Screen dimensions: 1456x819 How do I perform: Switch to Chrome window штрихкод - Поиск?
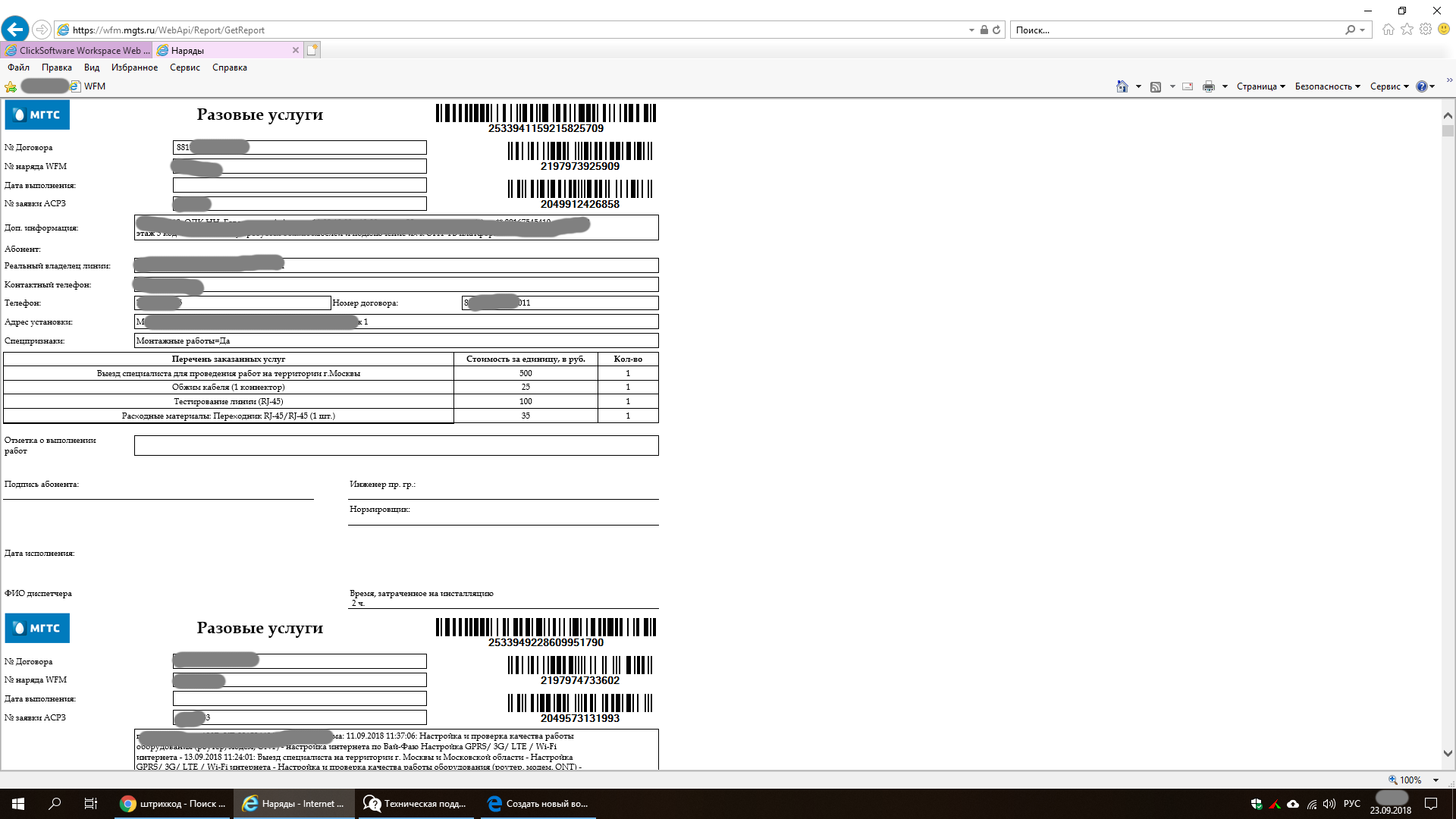point(173,804)
